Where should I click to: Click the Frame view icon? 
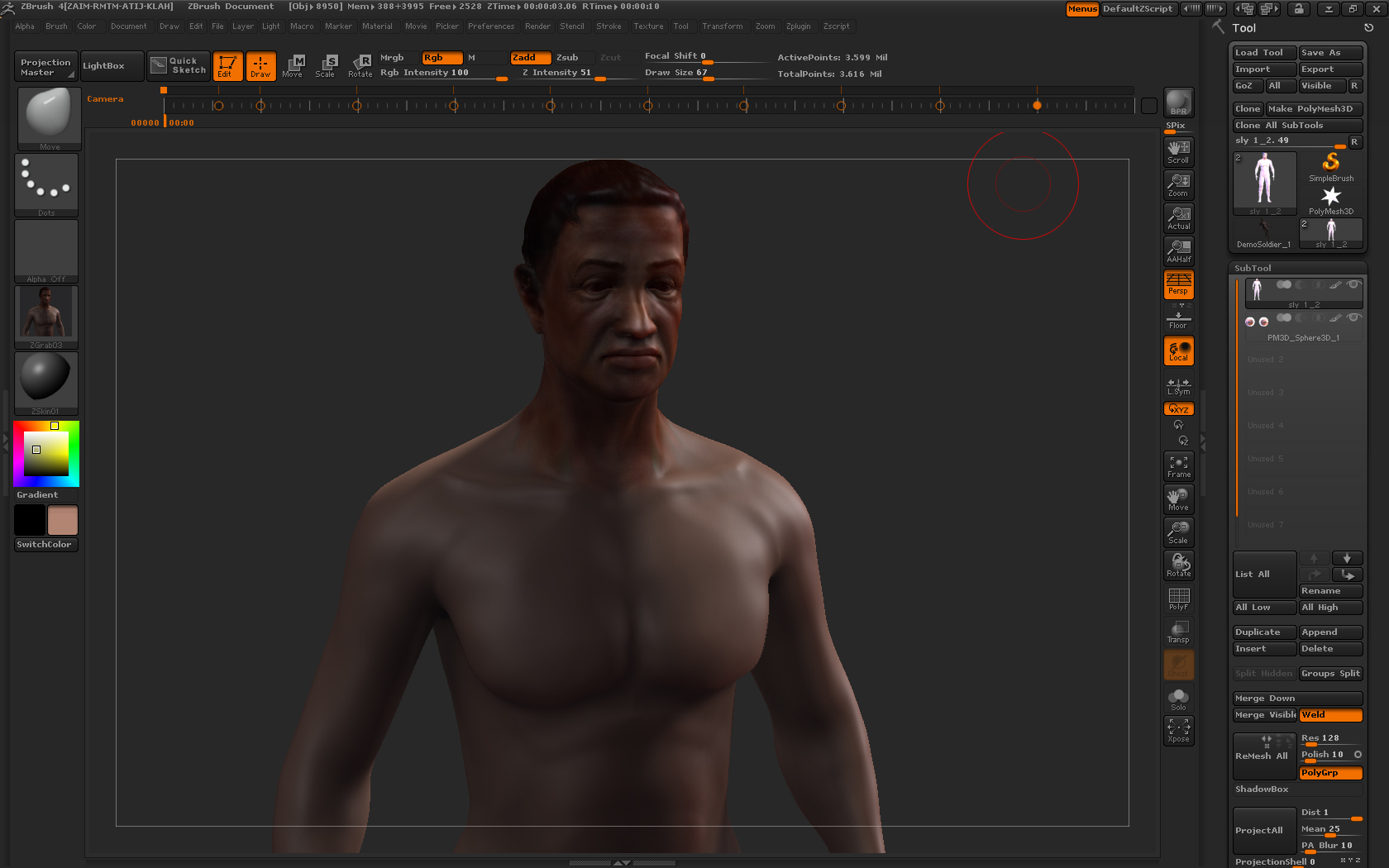(x=1178, y=466)
